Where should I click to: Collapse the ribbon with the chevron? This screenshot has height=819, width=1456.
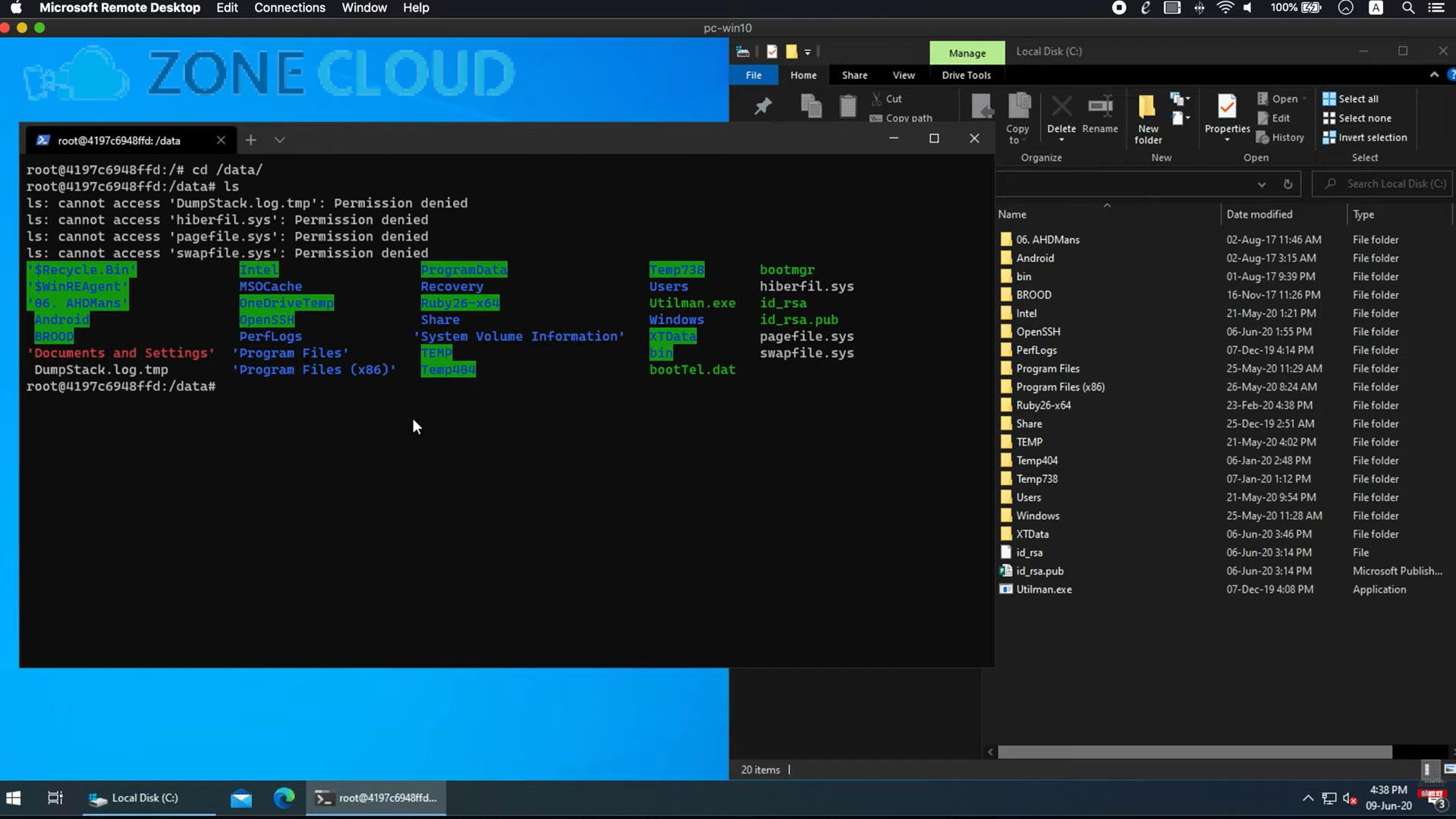coord(1434,75)
